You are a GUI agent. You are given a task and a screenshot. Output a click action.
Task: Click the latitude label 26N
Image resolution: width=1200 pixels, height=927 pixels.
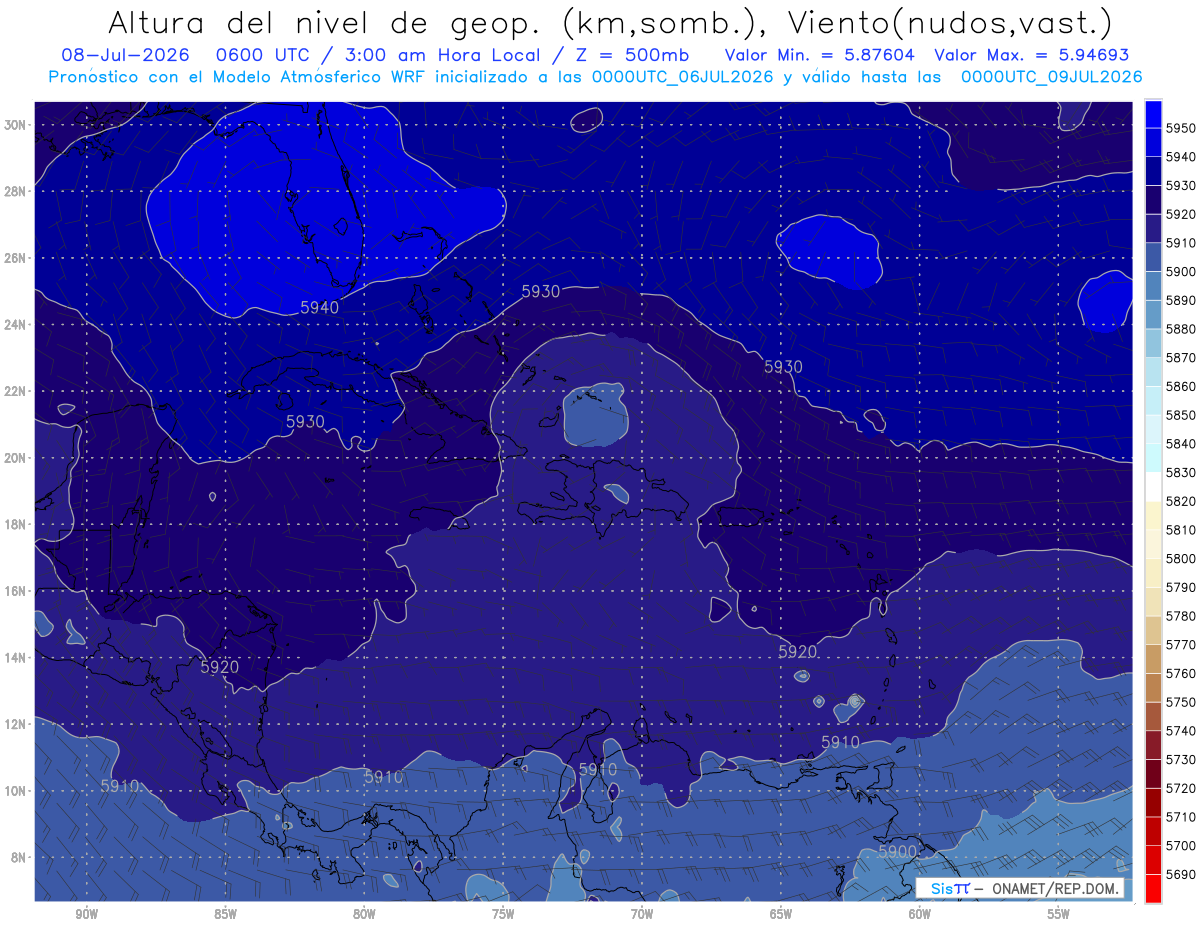tap(15, 258)
